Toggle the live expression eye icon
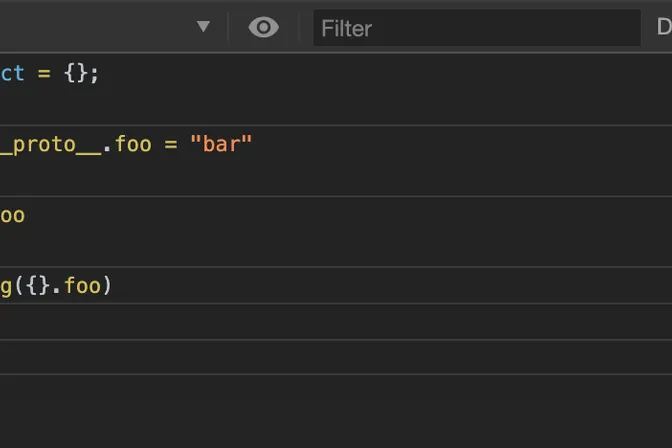This screenshot has width=672, height=448. (x=263, y=27)
